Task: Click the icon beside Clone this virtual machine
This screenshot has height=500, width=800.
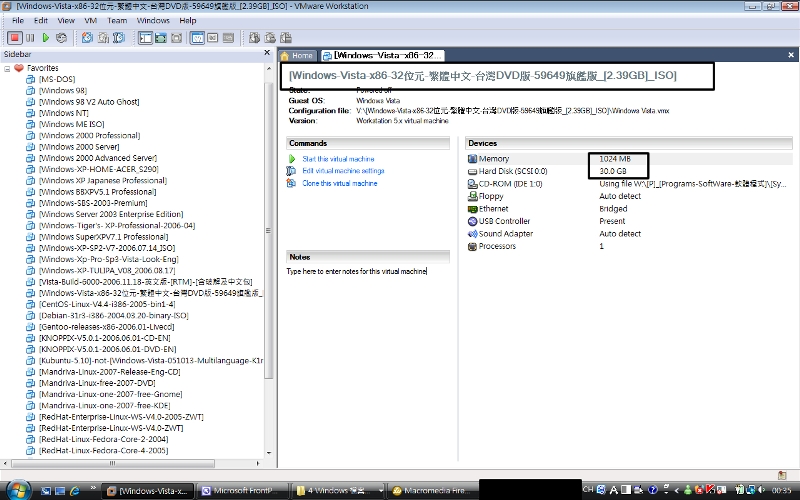Action: (291, 183)
